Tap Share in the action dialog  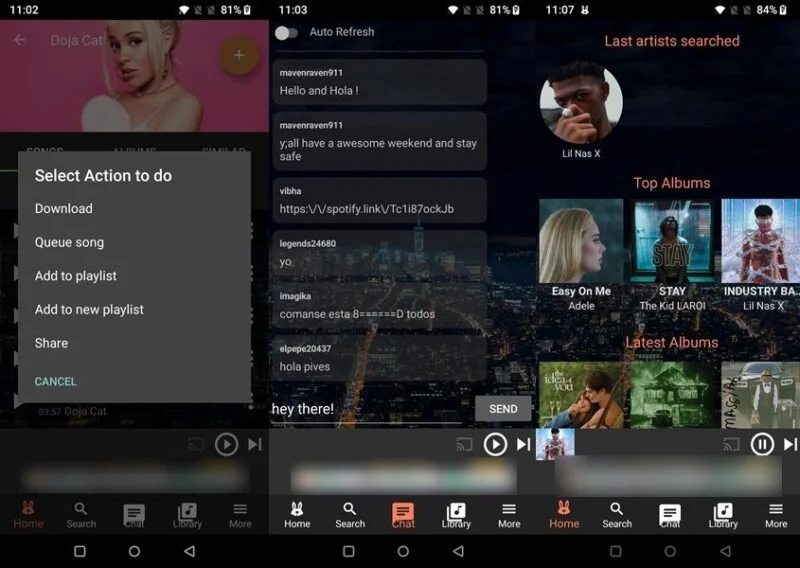[x=51, y=343]
